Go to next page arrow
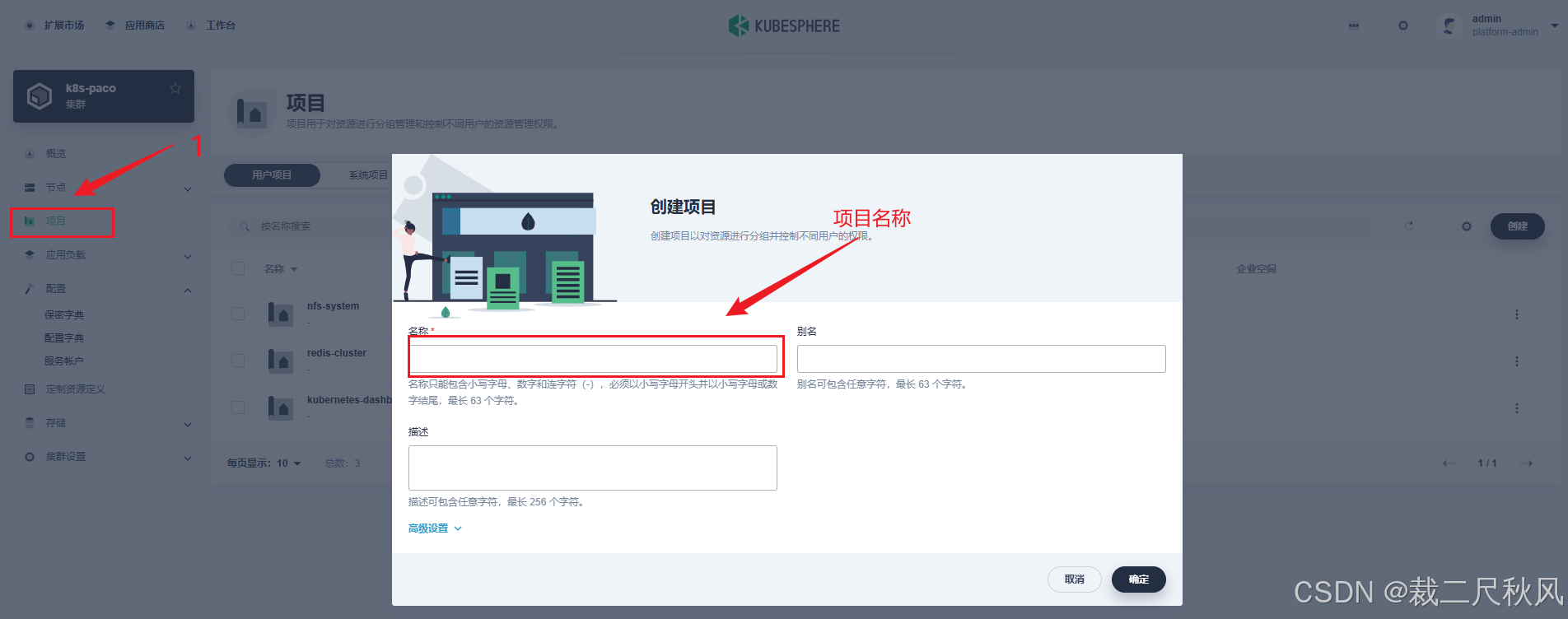1568x619 pixels. (x=1526, y=463)
